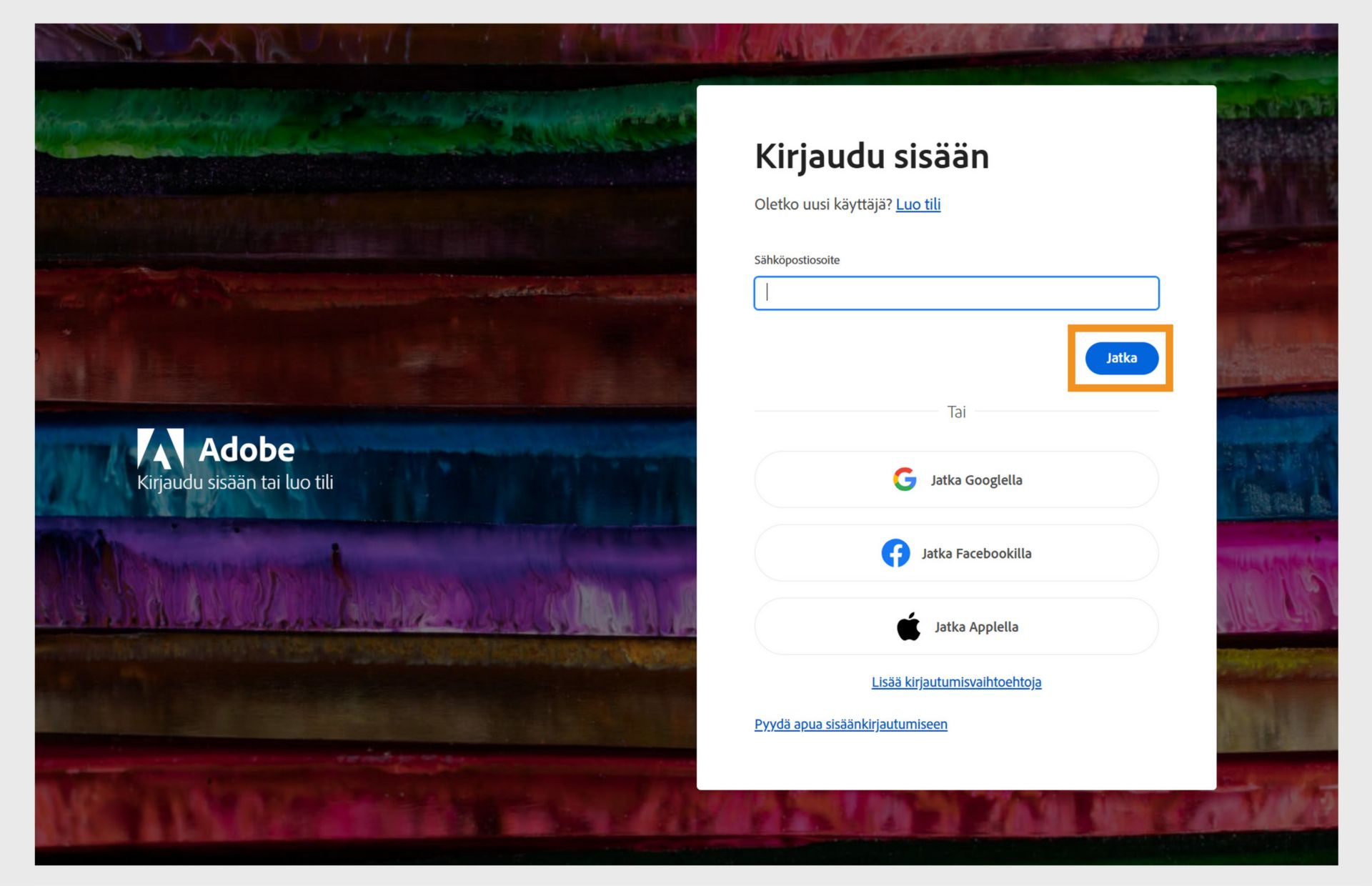Open 'Pyydä apua sisäänkirjautumiseen' link
This screenshot has height=886, width=1372.
coord(850,725)
